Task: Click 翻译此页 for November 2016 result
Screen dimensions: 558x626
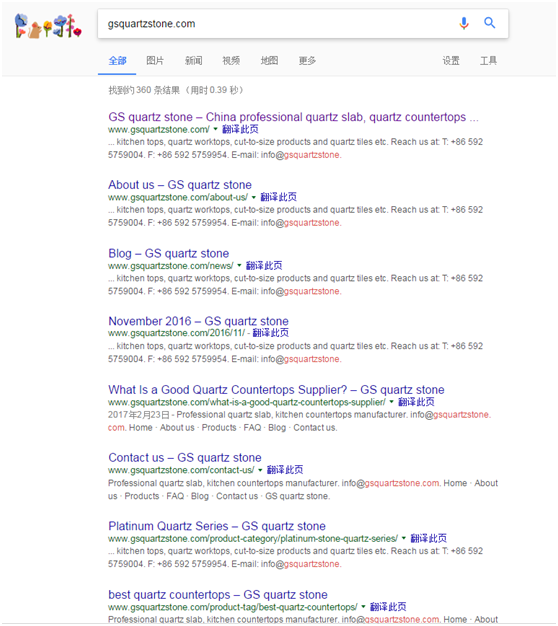Action: tap(271, 333)
